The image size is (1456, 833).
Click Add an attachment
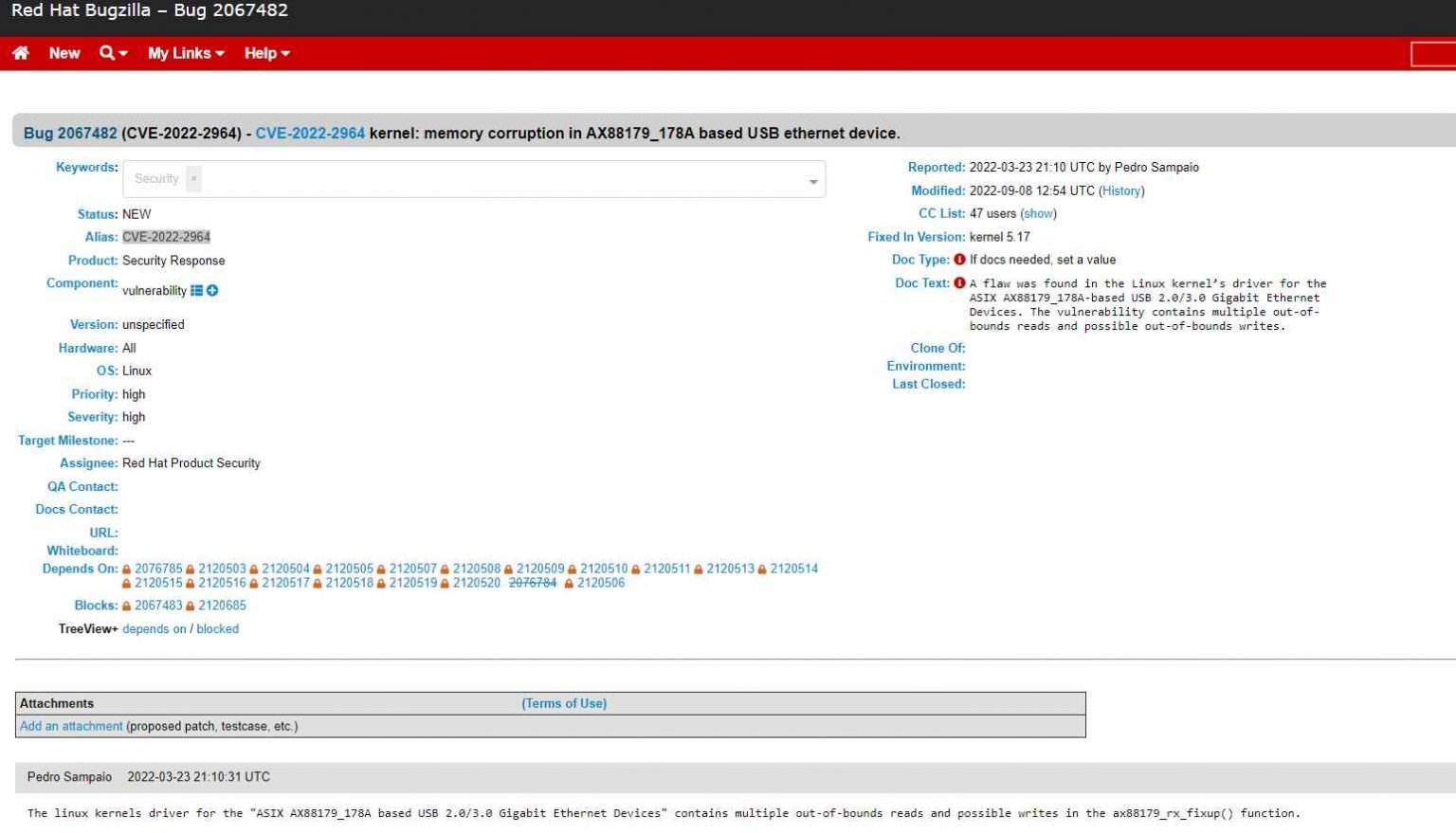70,725
